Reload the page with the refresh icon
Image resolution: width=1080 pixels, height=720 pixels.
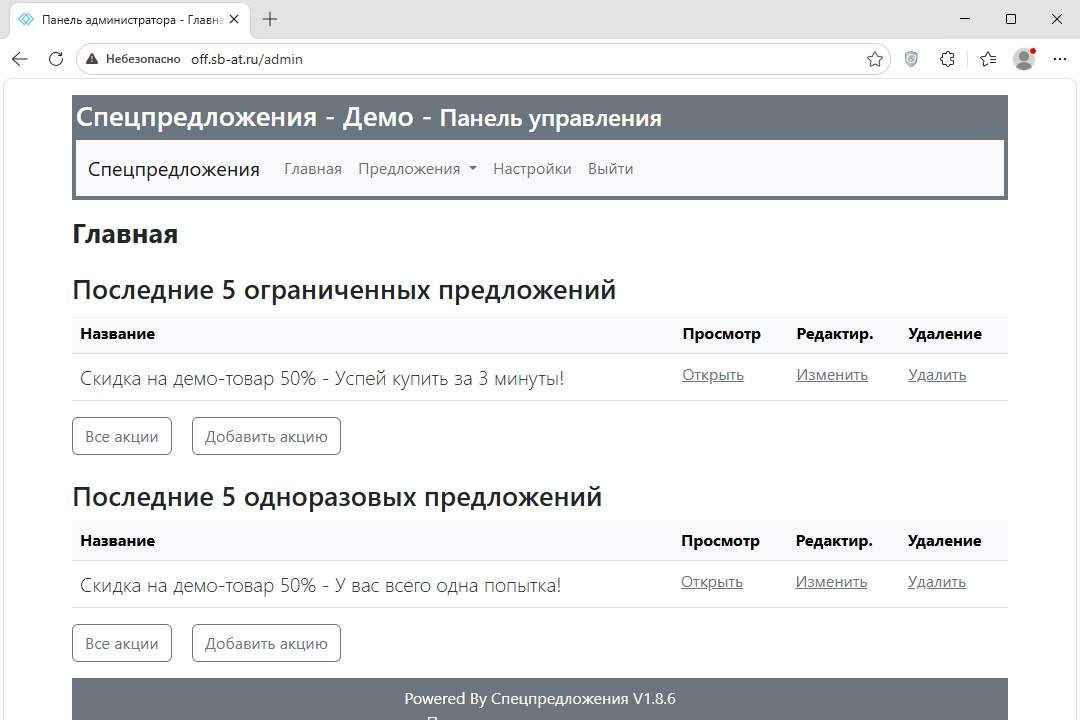tap(56, 59)
